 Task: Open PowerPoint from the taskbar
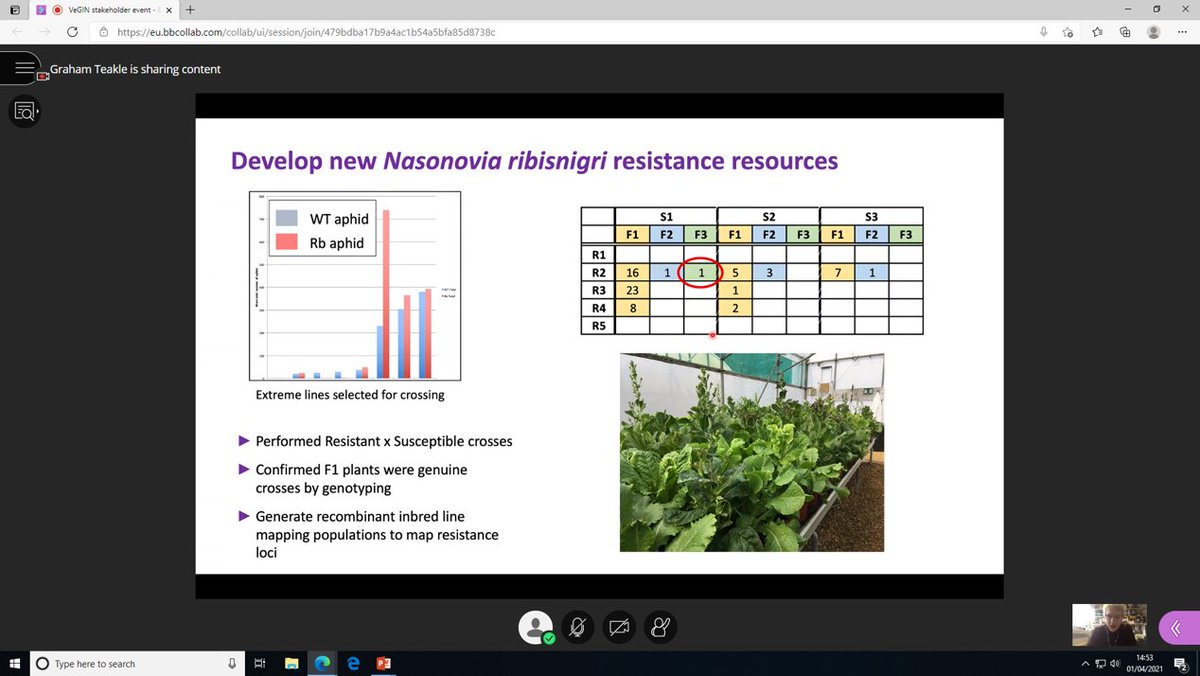pyautogui.click(x=384, y=663)
